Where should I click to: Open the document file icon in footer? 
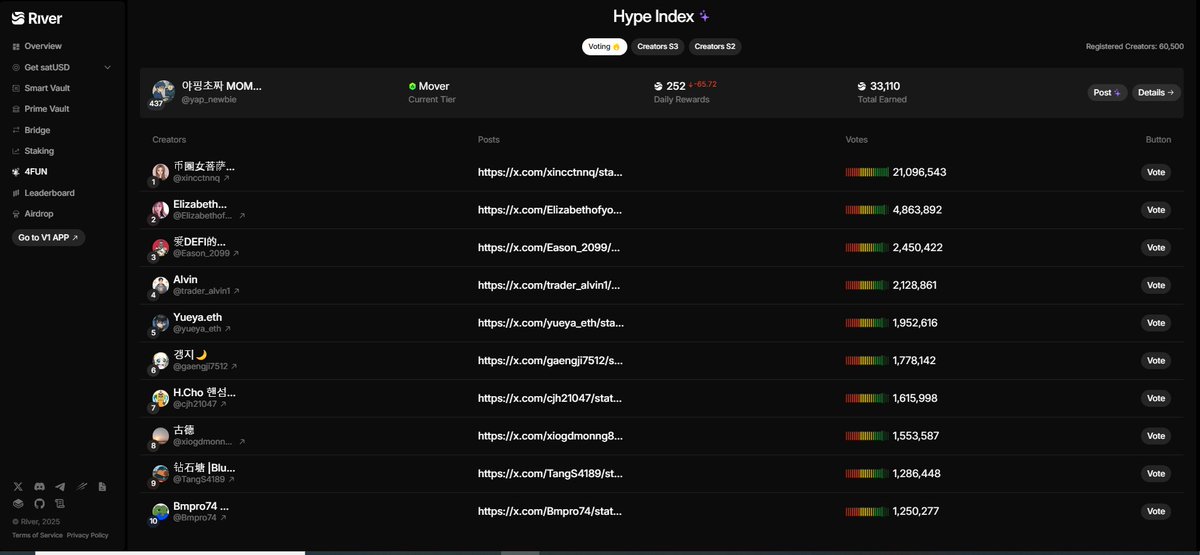102,486
